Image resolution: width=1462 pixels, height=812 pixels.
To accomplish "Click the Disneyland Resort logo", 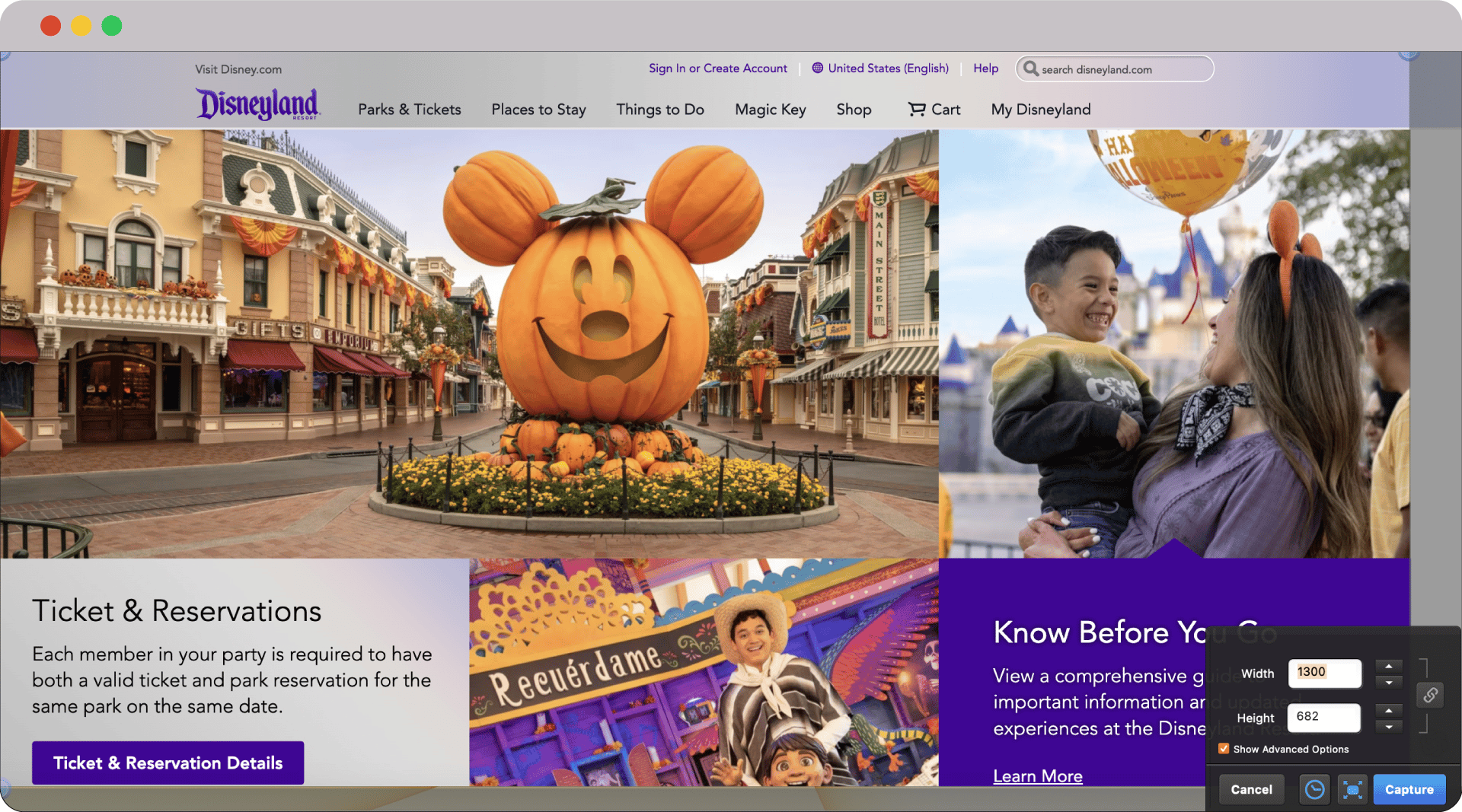I will click(258, 104).
